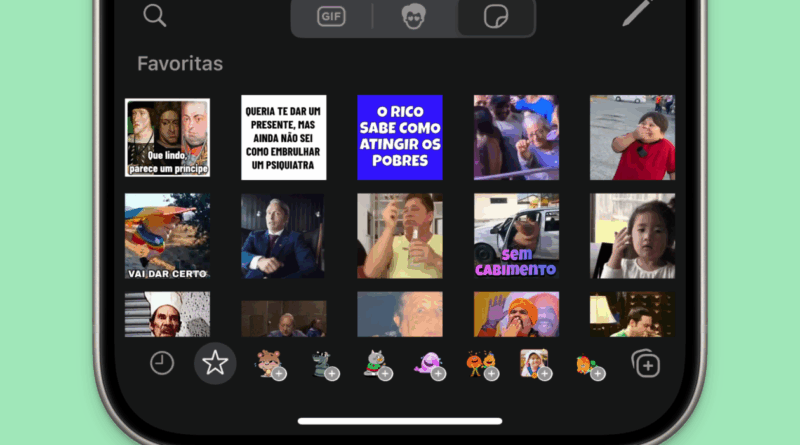
Task: Select the close-up surprised face sticker
Action: 400,314
